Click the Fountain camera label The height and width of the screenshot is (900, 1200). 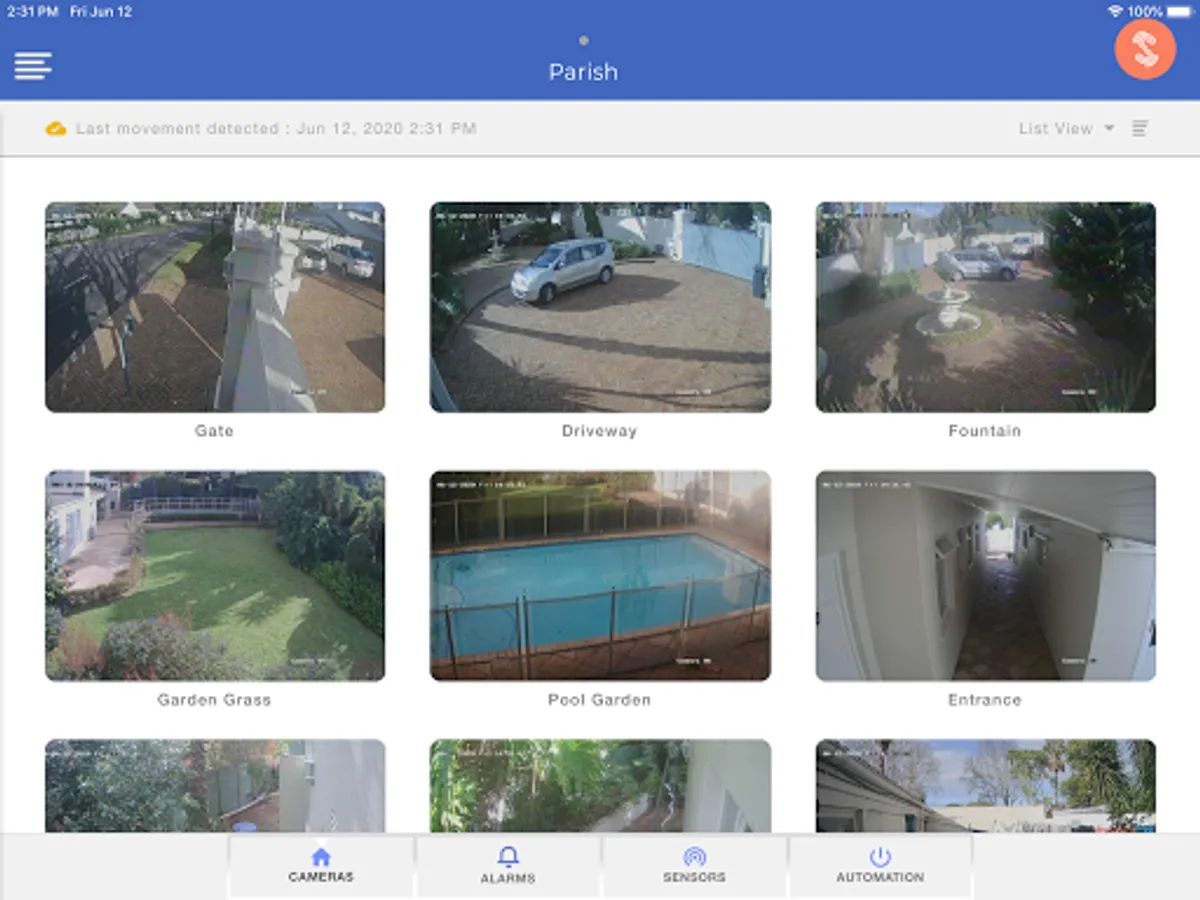[985, 431]
